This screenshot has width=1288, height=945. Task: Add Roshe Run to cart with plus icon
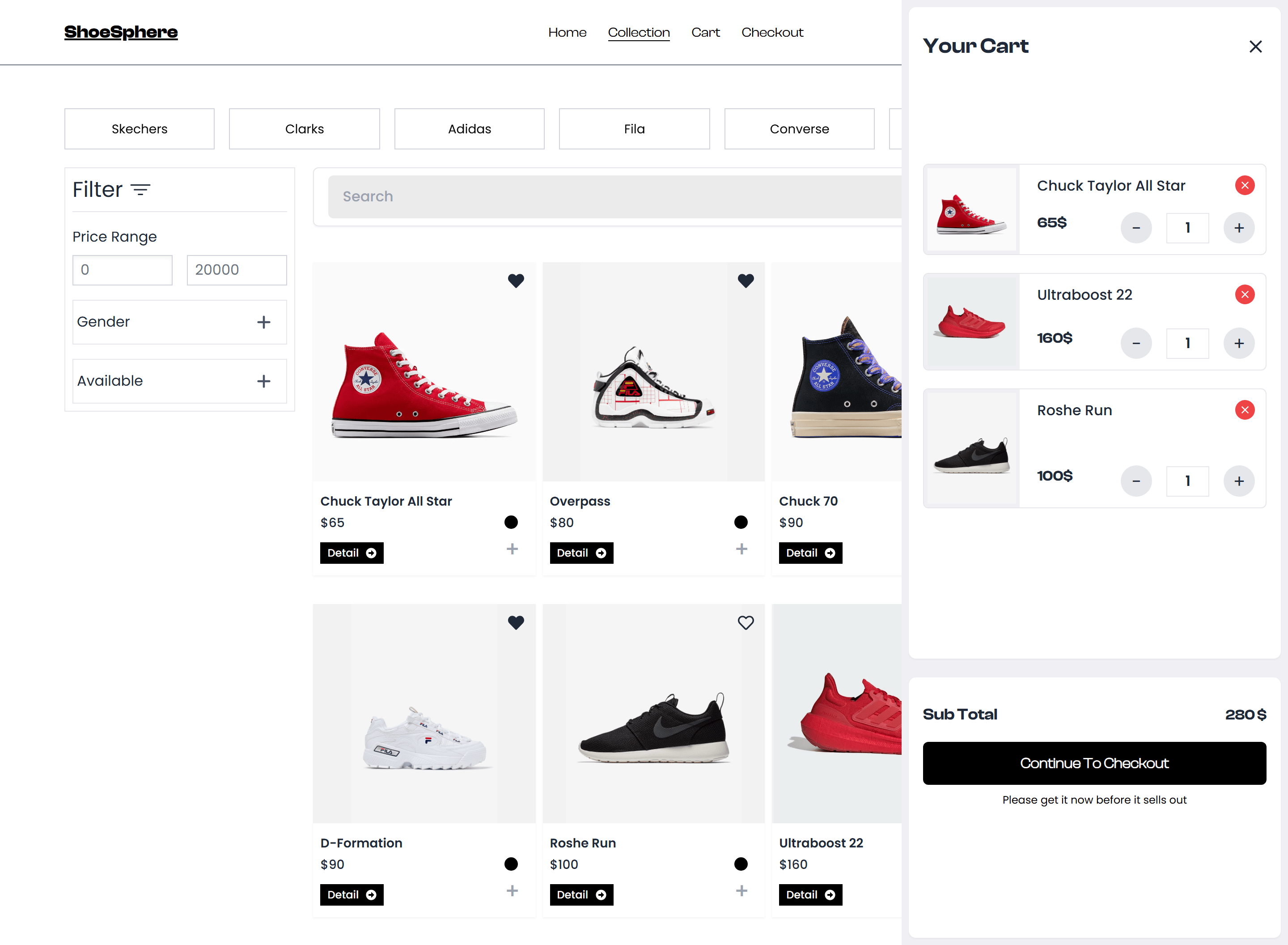pyautogui.click(x=741, y=891)
